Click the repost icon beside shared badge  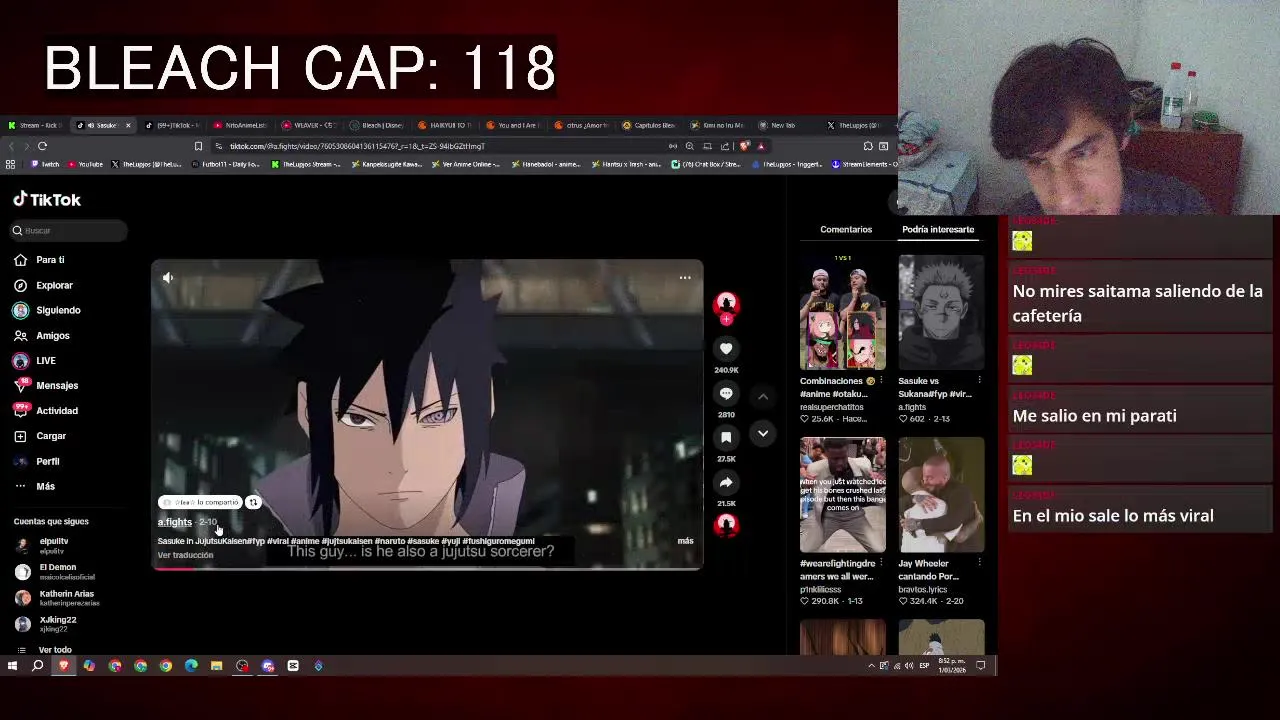pos(253,502)
